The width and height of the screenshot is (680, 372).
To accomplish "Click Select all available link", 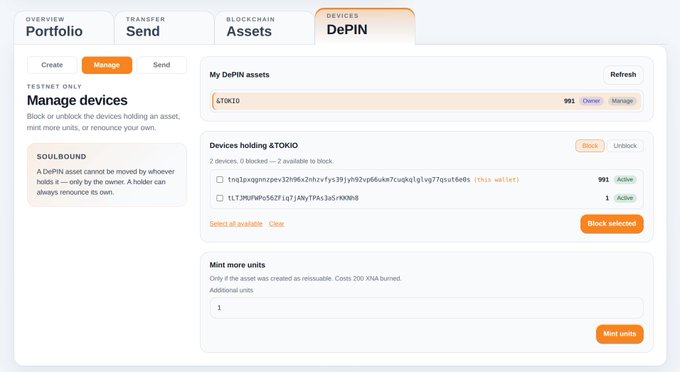I will coord(236,224).
